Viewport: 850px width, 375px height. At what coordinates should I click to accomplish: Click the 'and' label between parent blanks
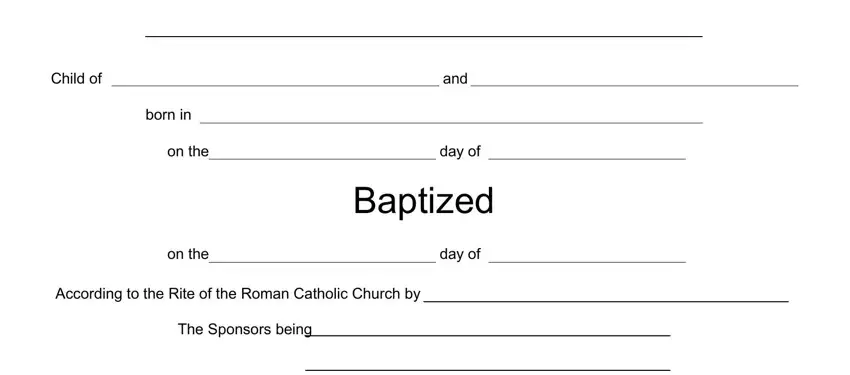click(455, 79)
